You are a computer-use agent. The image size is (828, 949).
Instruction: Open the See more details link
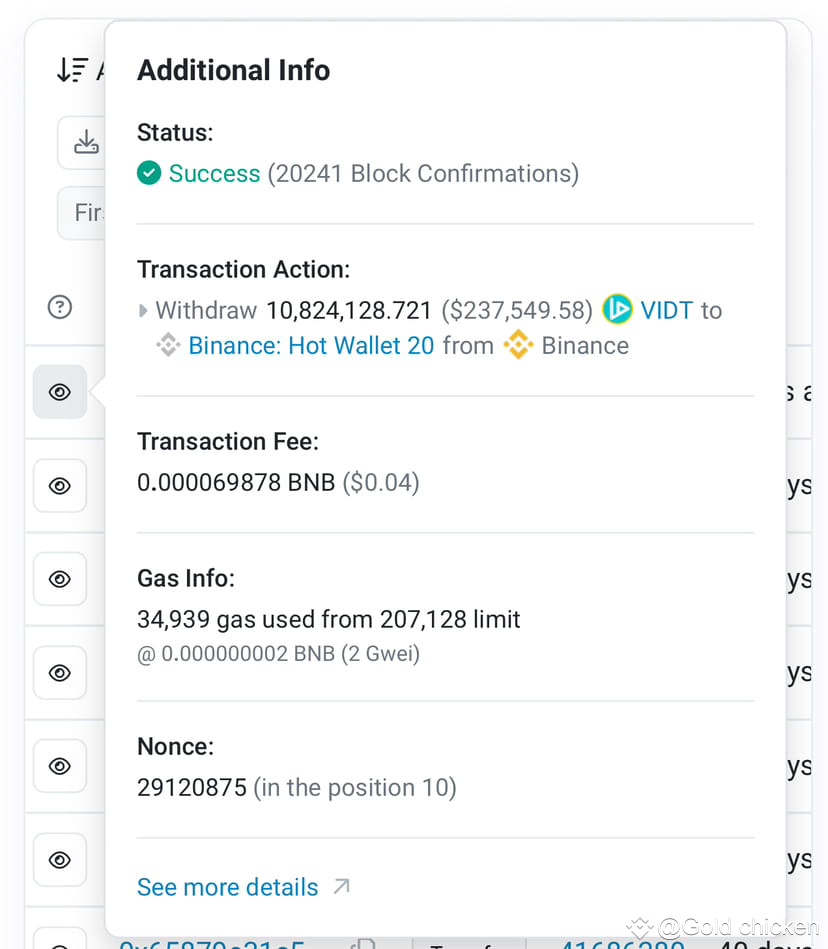[x=228, y=887]
